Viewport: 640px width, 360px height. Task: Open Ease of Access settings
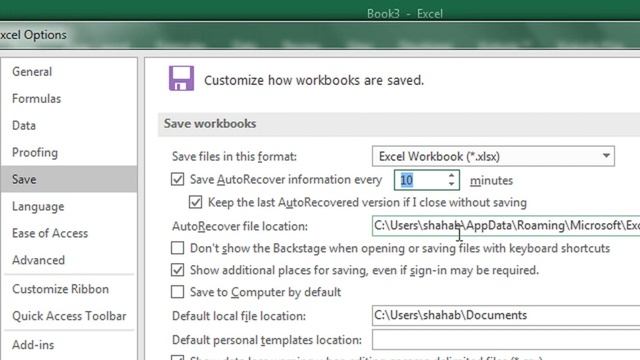[x=50, y=233]
